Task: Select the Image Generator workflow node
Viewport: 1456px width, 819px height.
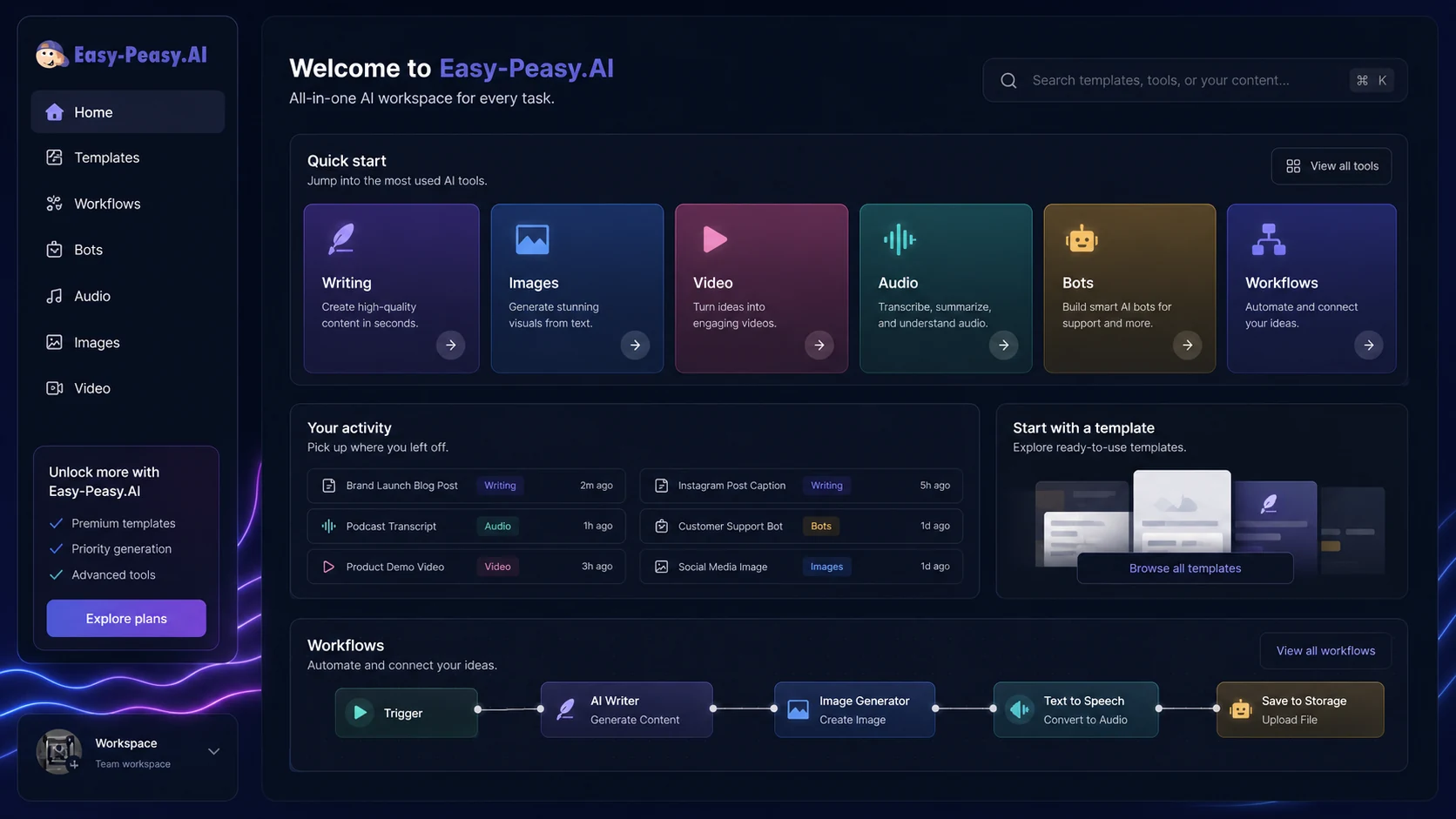Action: tap(854, 710)
